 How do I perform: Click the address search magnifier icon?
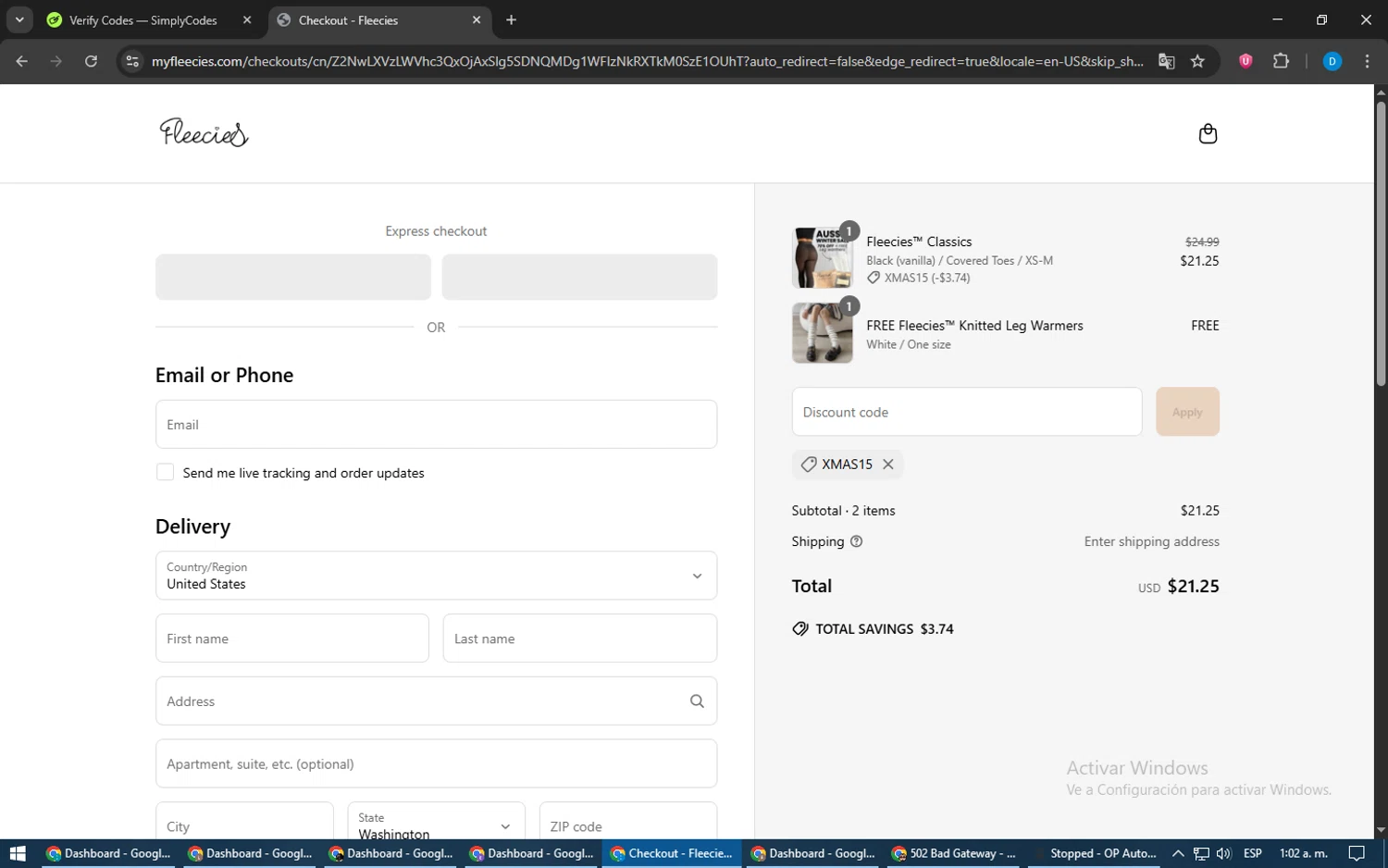(x=697, y=701)
